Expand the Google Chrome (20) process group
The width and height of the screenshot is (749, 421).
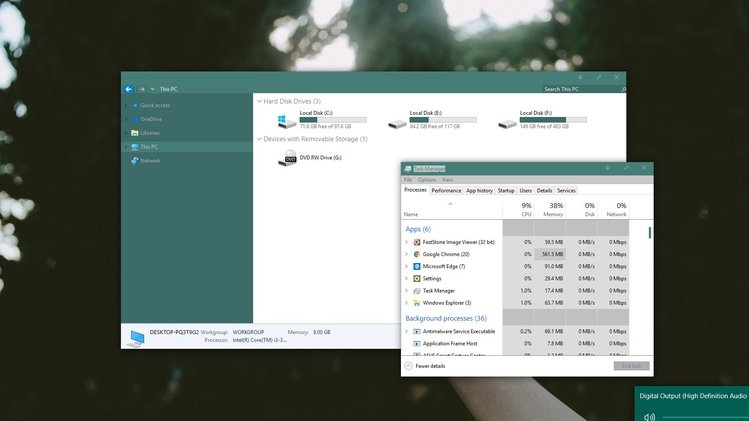click(407, 254)
